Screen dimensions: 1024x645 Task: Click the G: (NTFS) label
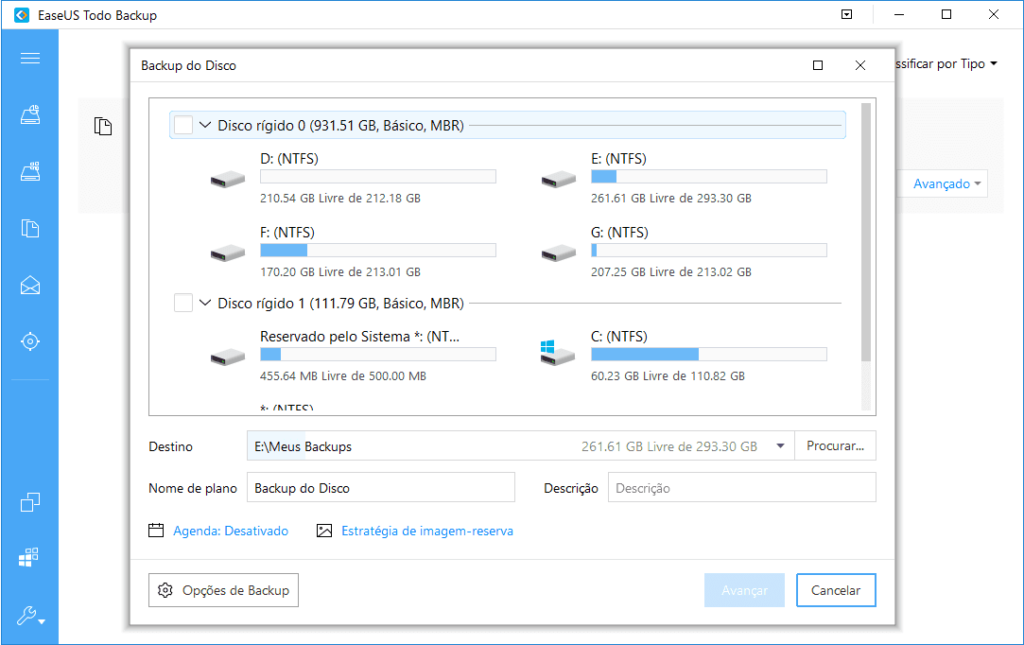620,232
